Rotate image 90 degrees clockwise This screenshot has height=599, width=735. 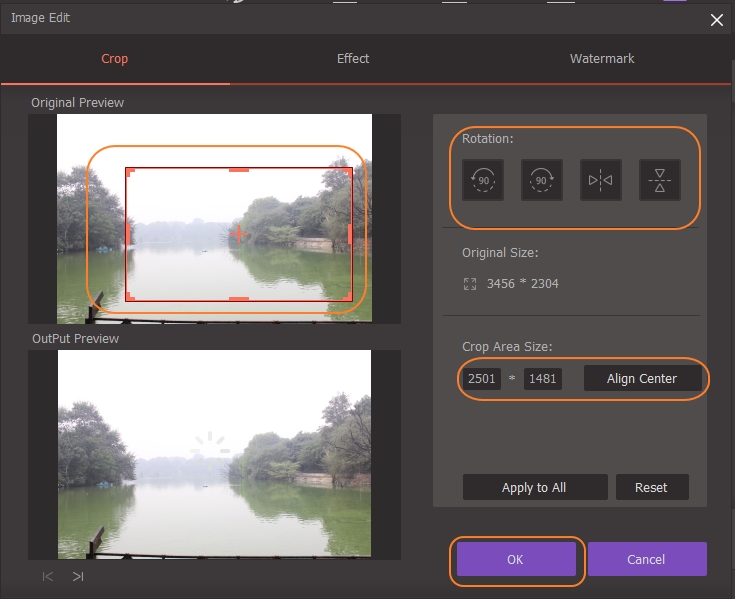click(x=542, y=180)
